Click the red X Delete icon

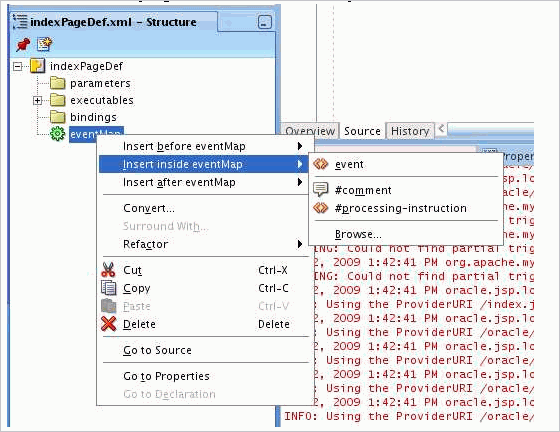[109, 324]
